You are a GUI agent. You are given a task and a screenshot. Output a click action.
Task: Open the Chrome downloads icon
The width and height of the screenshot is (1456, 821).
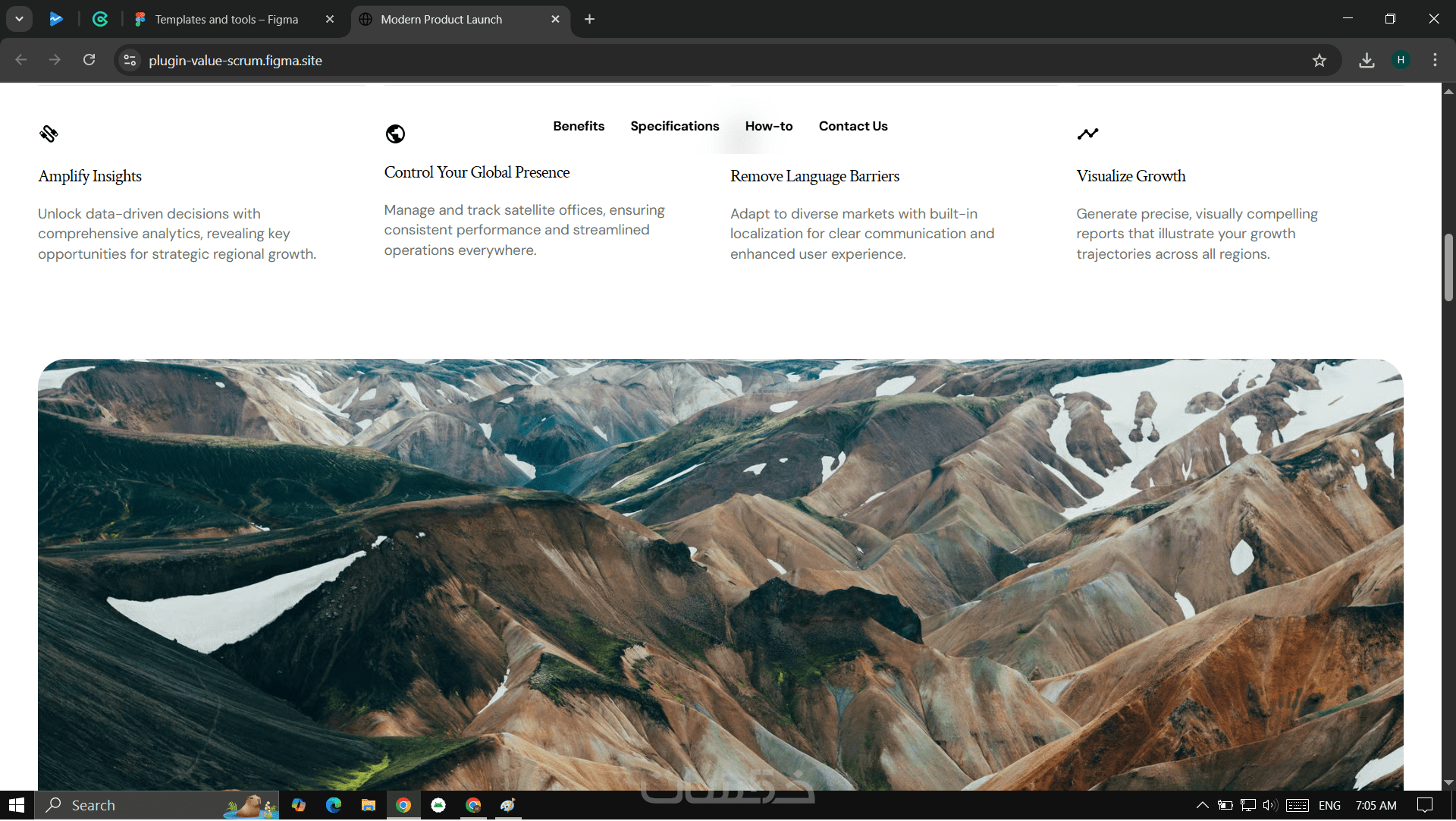coord(1367,61)
